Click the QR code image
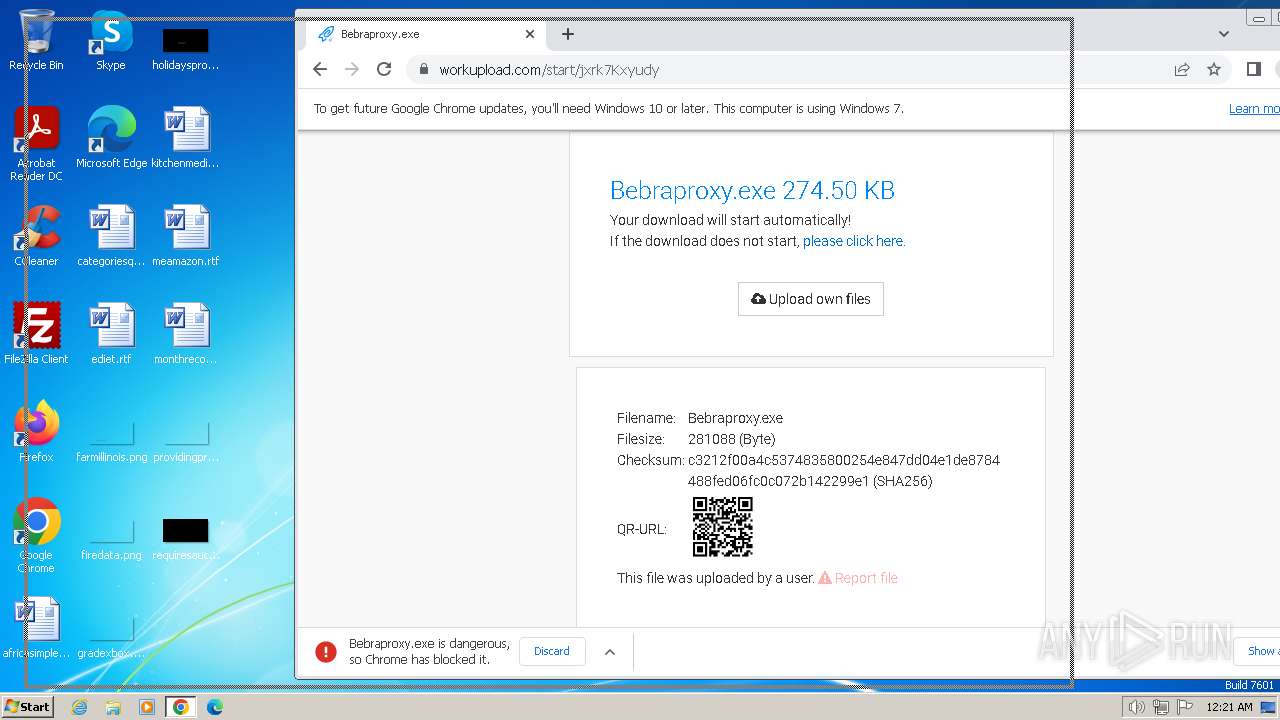1280x720 pixels. (x=723, y=527)
